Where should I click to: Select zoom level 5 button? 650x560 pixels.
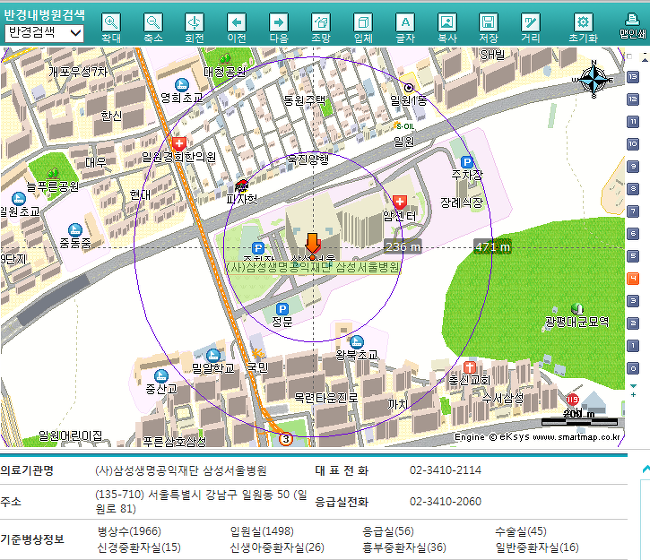tap(633, 256)
